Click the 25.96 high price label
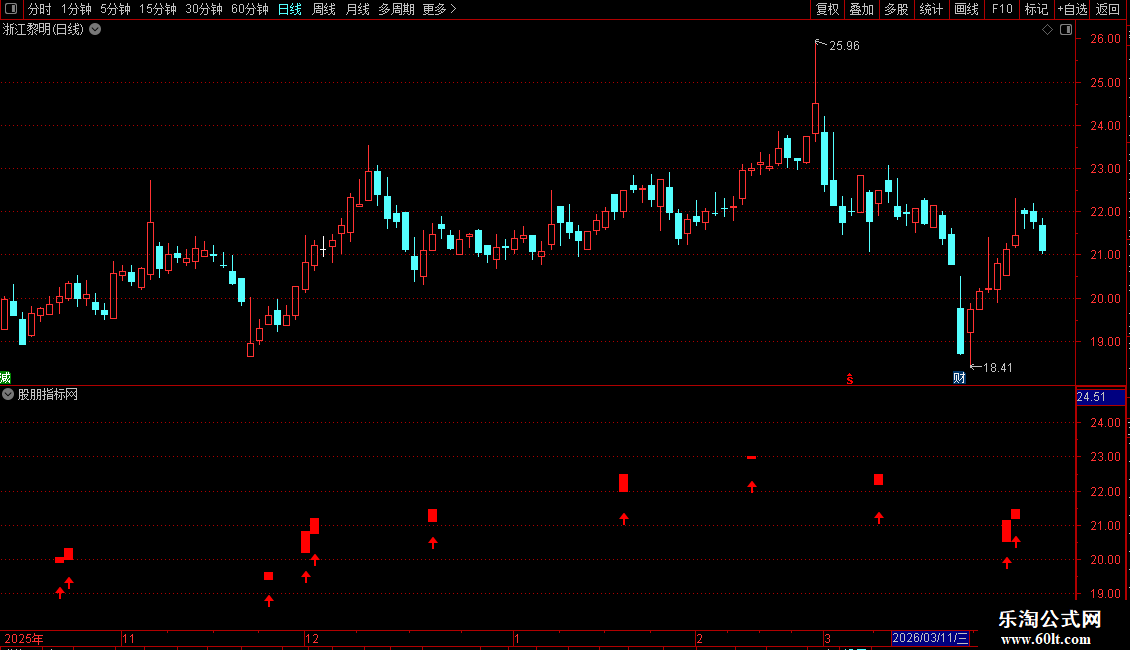The image size is (1130, 650). (x=844, y=46)
